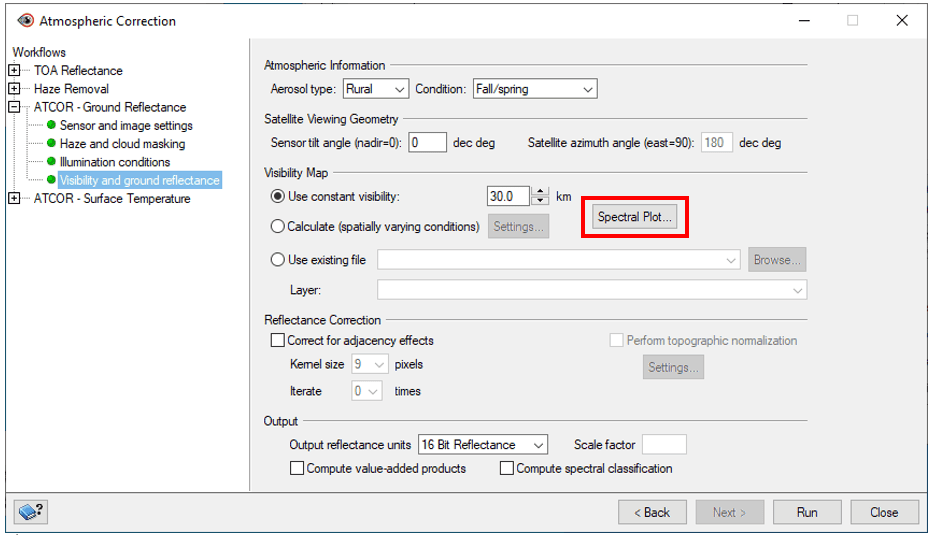
Task: Select Use constant visibility option
Action: 277,196
